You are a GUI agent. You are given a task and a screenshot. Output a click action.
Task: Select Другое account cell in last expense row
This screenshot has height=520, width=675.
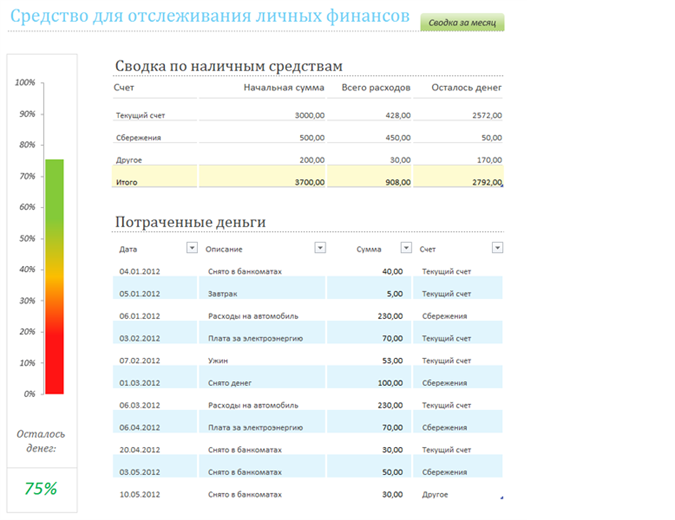435,495
